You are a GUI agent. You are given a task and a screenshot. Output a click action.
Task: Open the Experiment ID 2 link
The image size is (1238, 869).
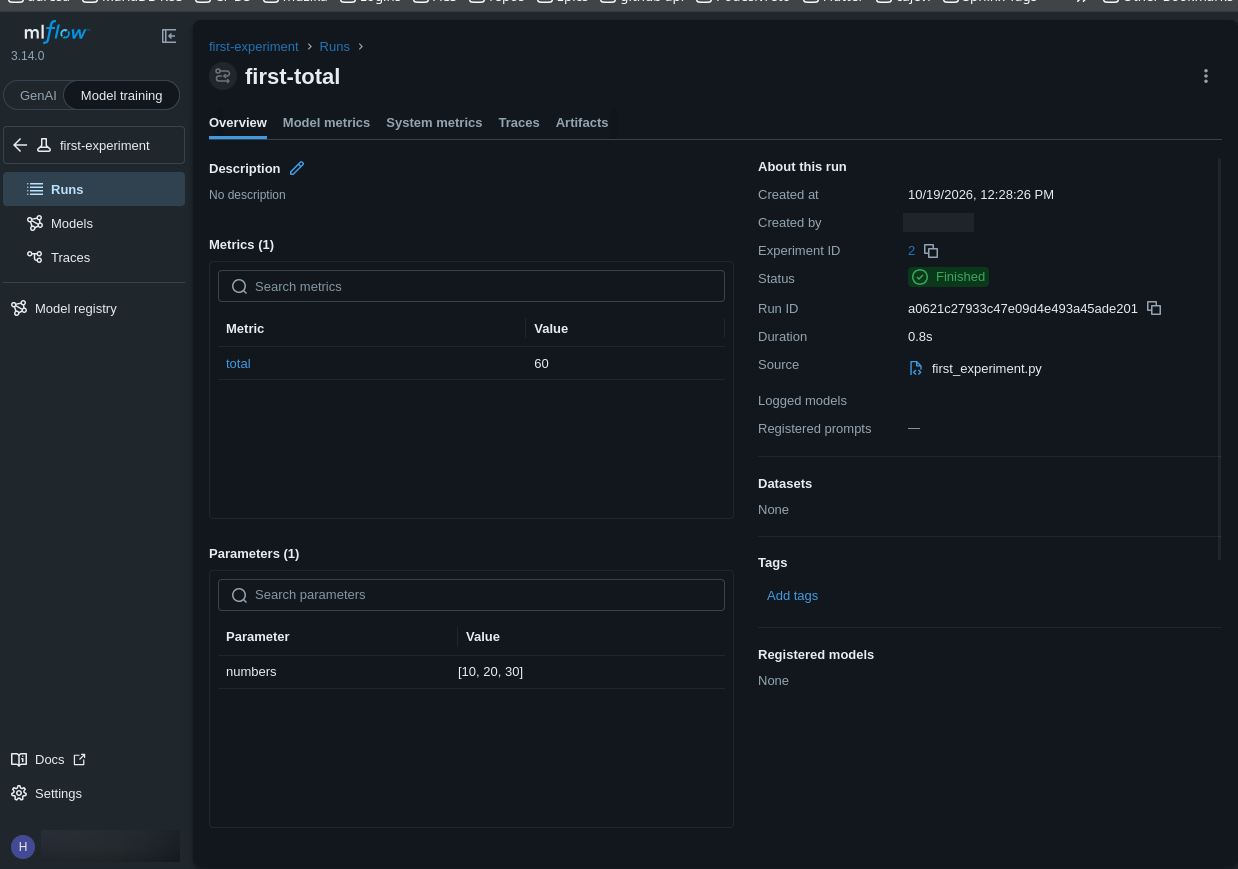[x=911, y=250]
